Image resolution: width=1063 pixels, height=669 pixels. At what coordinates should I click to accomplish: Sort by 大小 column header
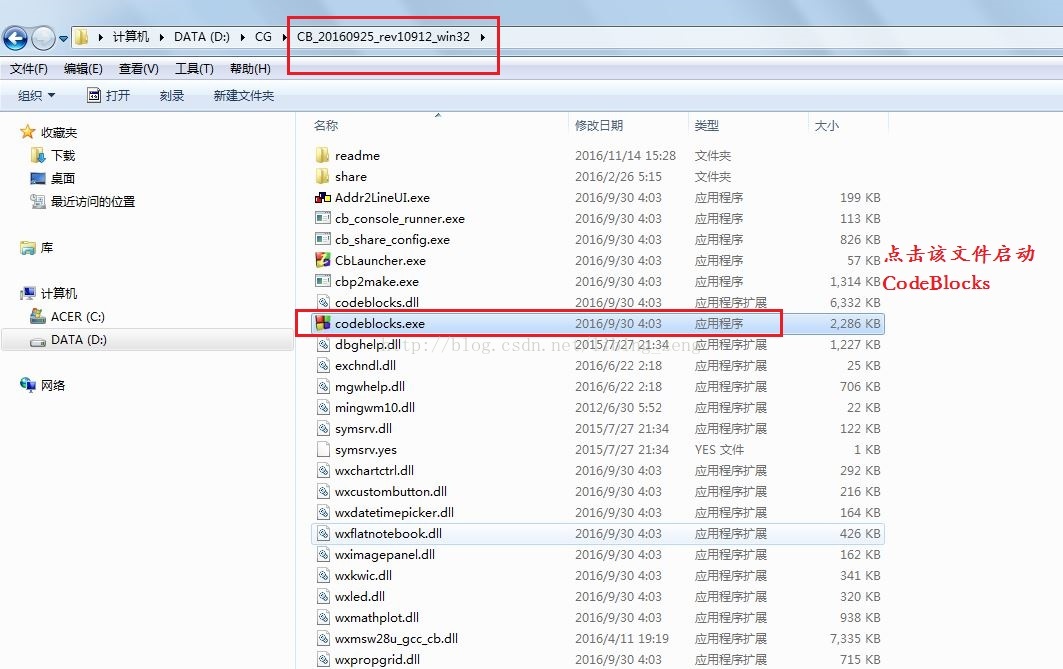point(826,125)
